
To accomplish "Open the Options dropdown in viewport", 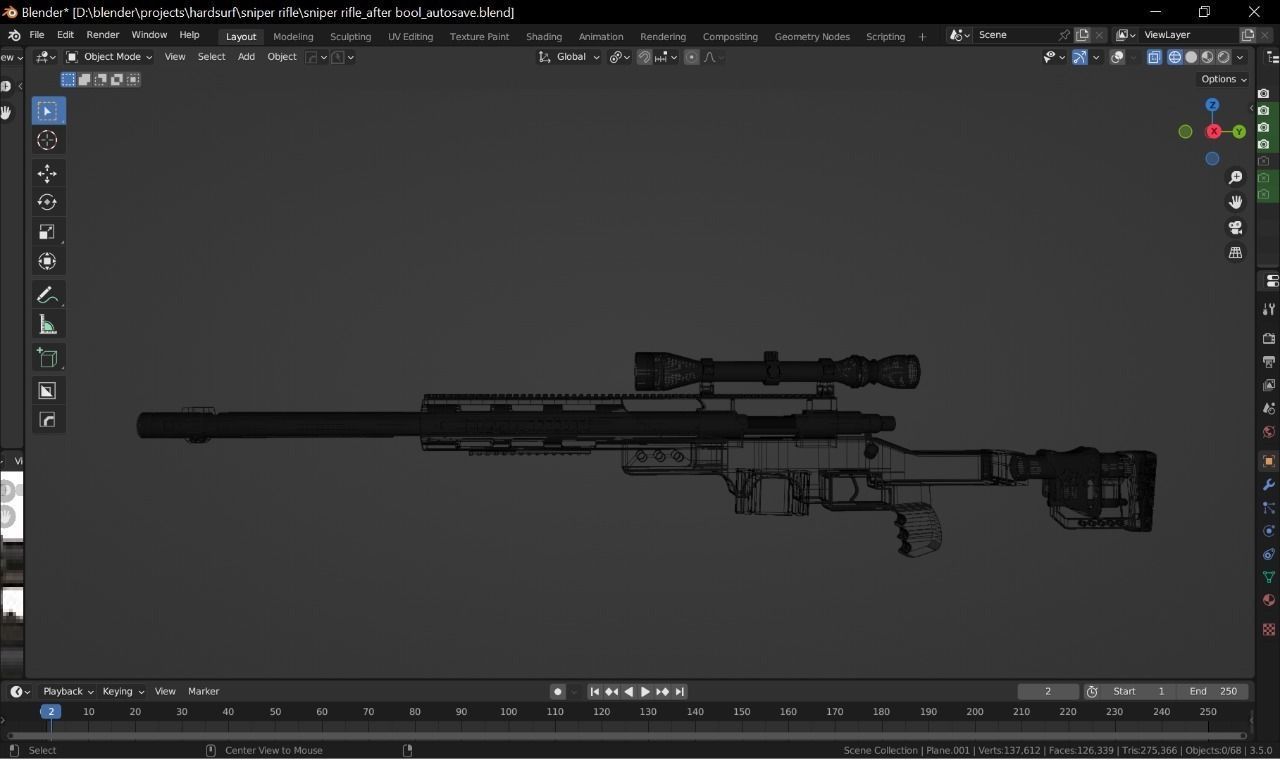I will 1224,79.
